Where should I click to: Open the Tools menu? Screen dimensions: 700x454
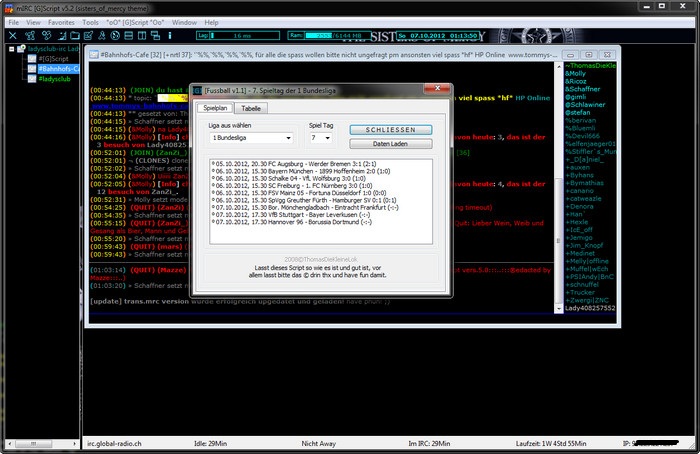(91, 22)
